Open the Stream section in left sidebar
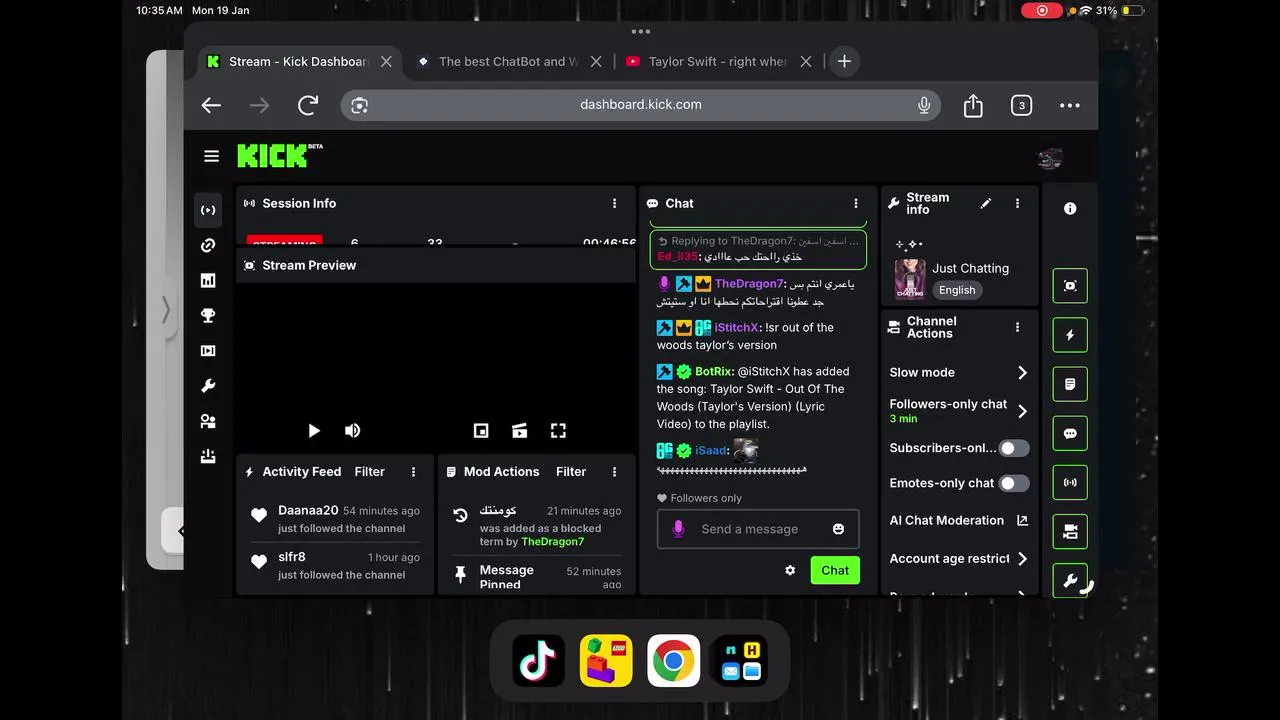This screenshot has height=720, width=1280. click(x=208, y=210)
